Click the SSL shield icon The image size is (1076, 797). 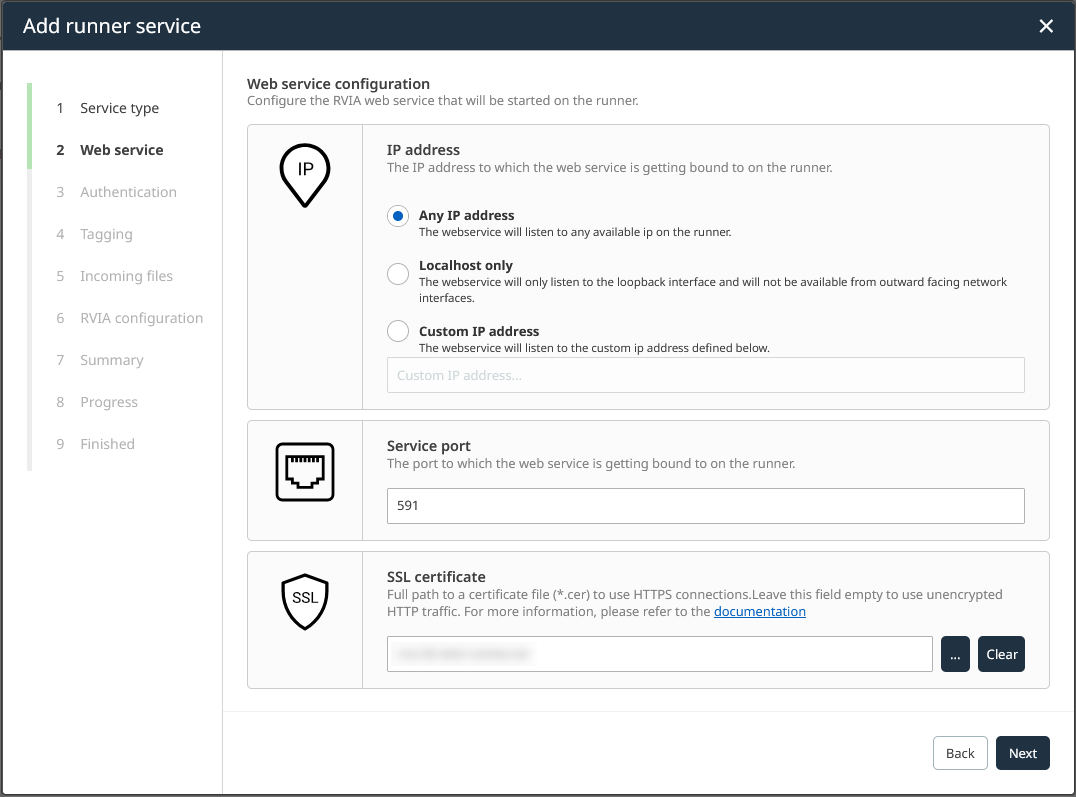click(304, 601)
